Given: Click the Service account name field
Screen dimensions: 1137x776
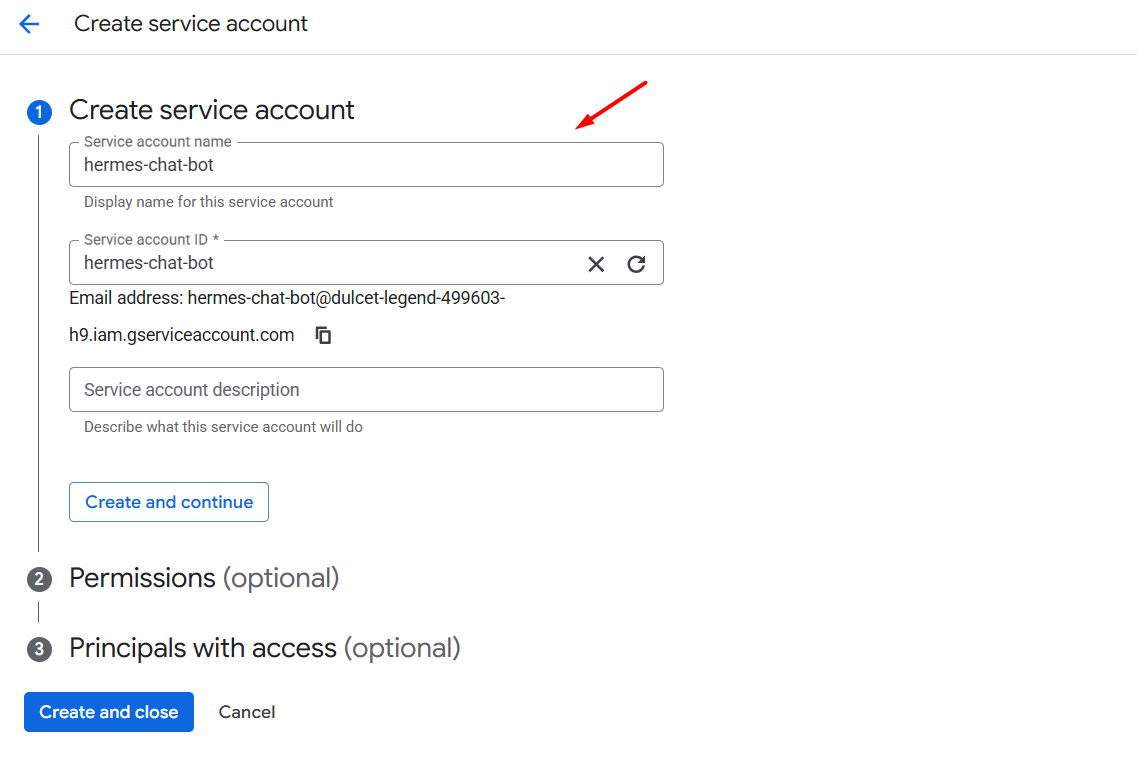Looking at the screenshot, I should [x=366, y=165].
